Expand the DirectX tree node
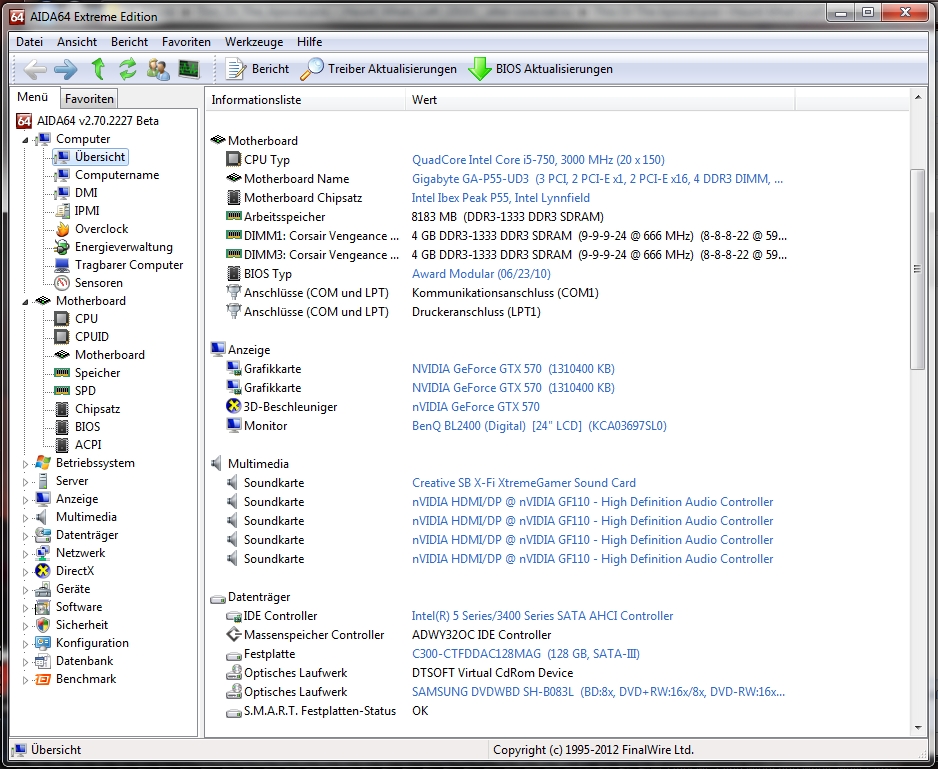The height and width of the screenshot is (769, 938). (25, 572)
